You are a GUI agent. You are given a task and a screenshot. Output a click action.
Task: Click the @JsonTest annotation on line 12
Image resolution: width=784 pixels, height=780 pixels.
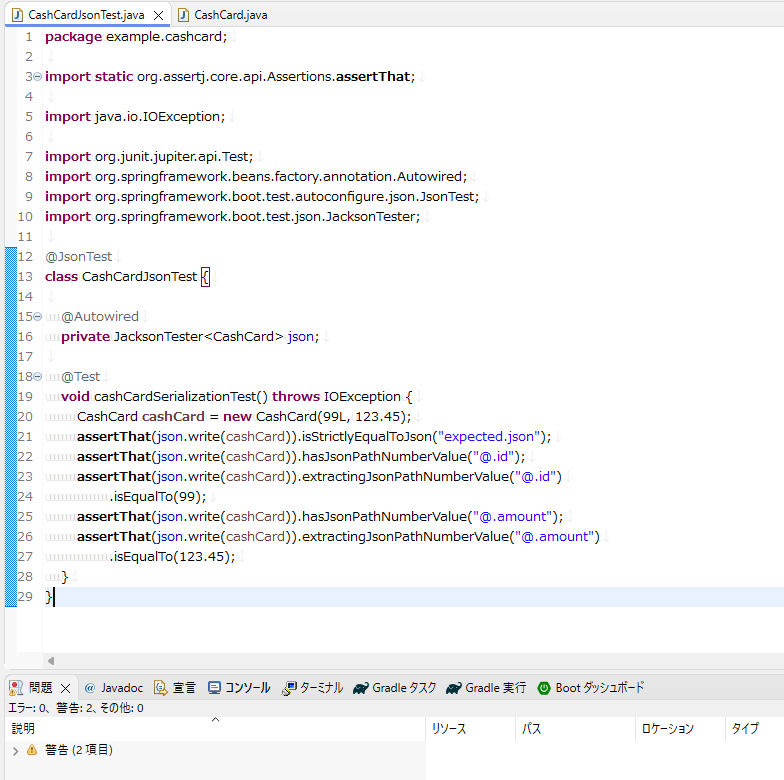click(x=78, y=257)
